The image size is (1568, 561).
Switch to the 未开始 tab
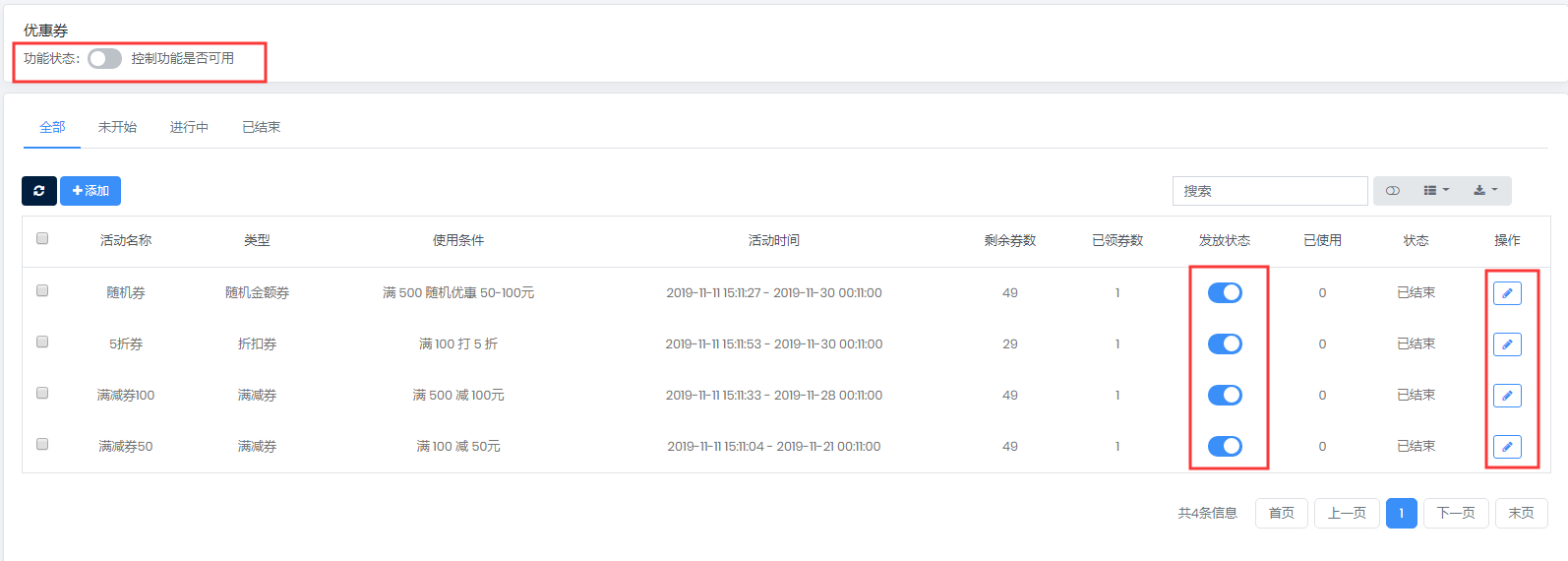(x=117, y=128)
